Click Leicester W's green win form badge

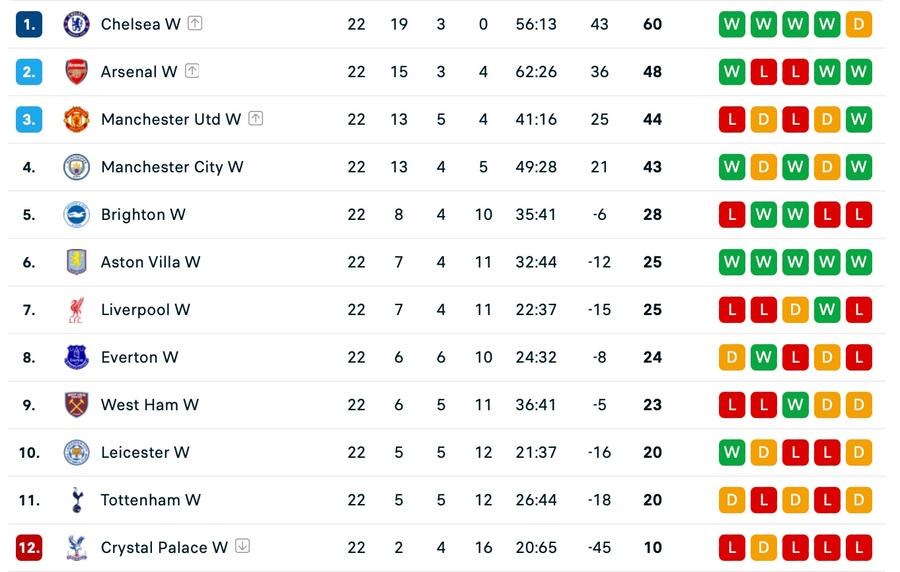click(x=732, y=453)
